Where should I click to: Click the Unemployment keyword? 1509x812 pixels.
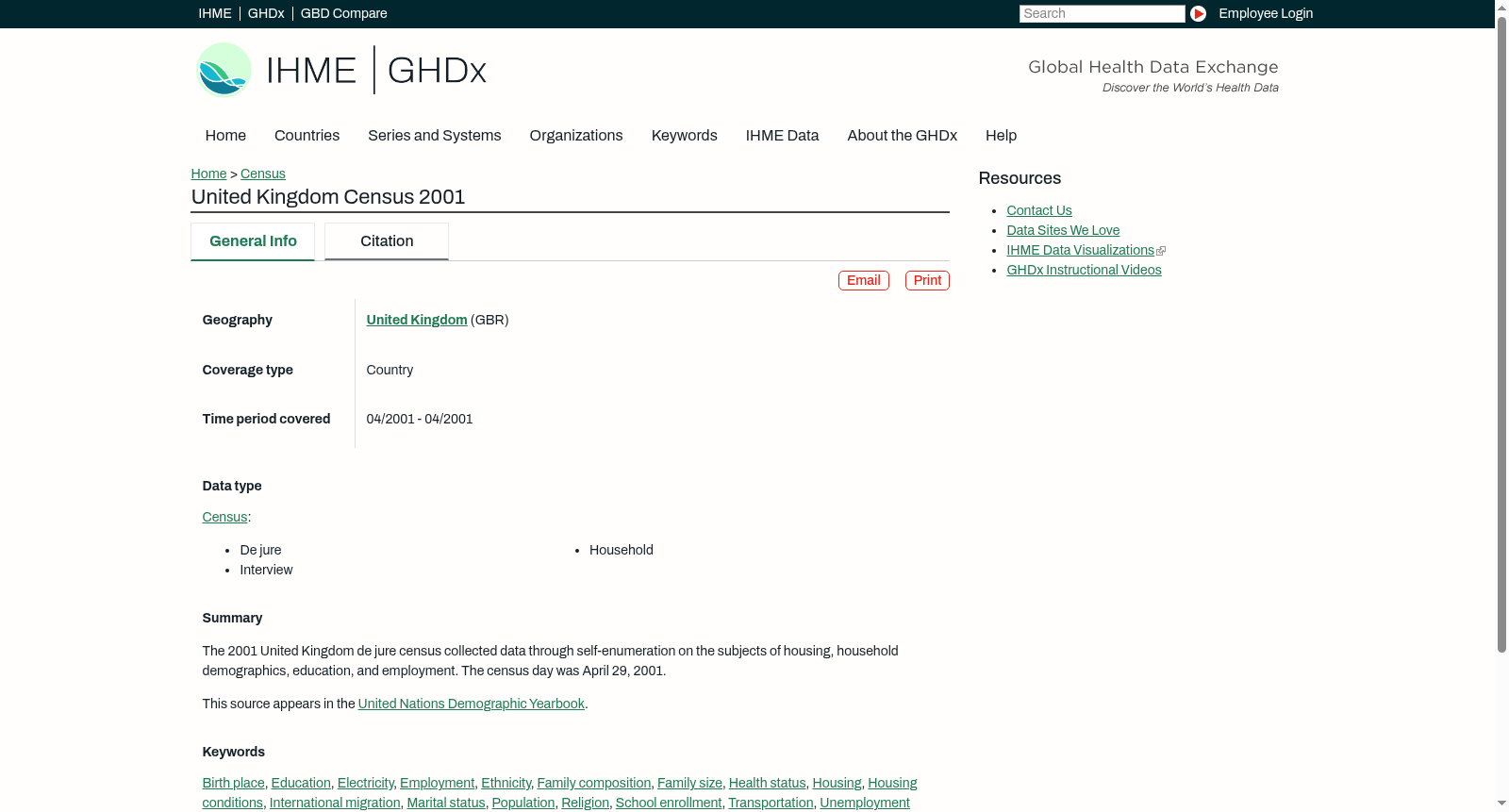pyautogui.click(x=865, y=803)
